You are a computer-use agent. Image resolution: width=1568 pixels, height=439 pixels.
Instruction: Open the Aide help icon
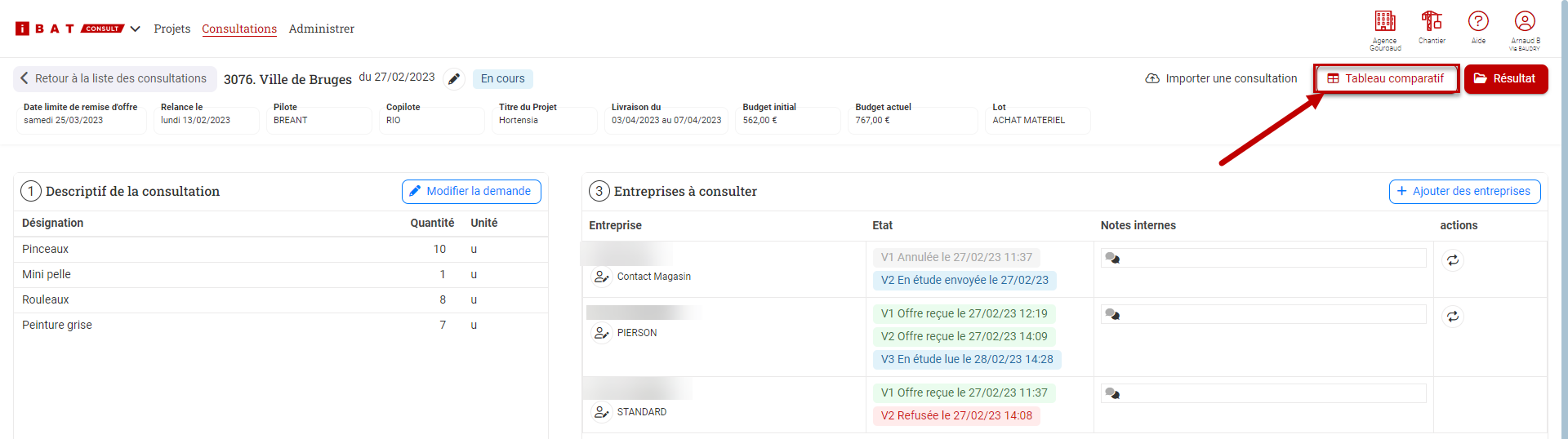coord(1478,21)
